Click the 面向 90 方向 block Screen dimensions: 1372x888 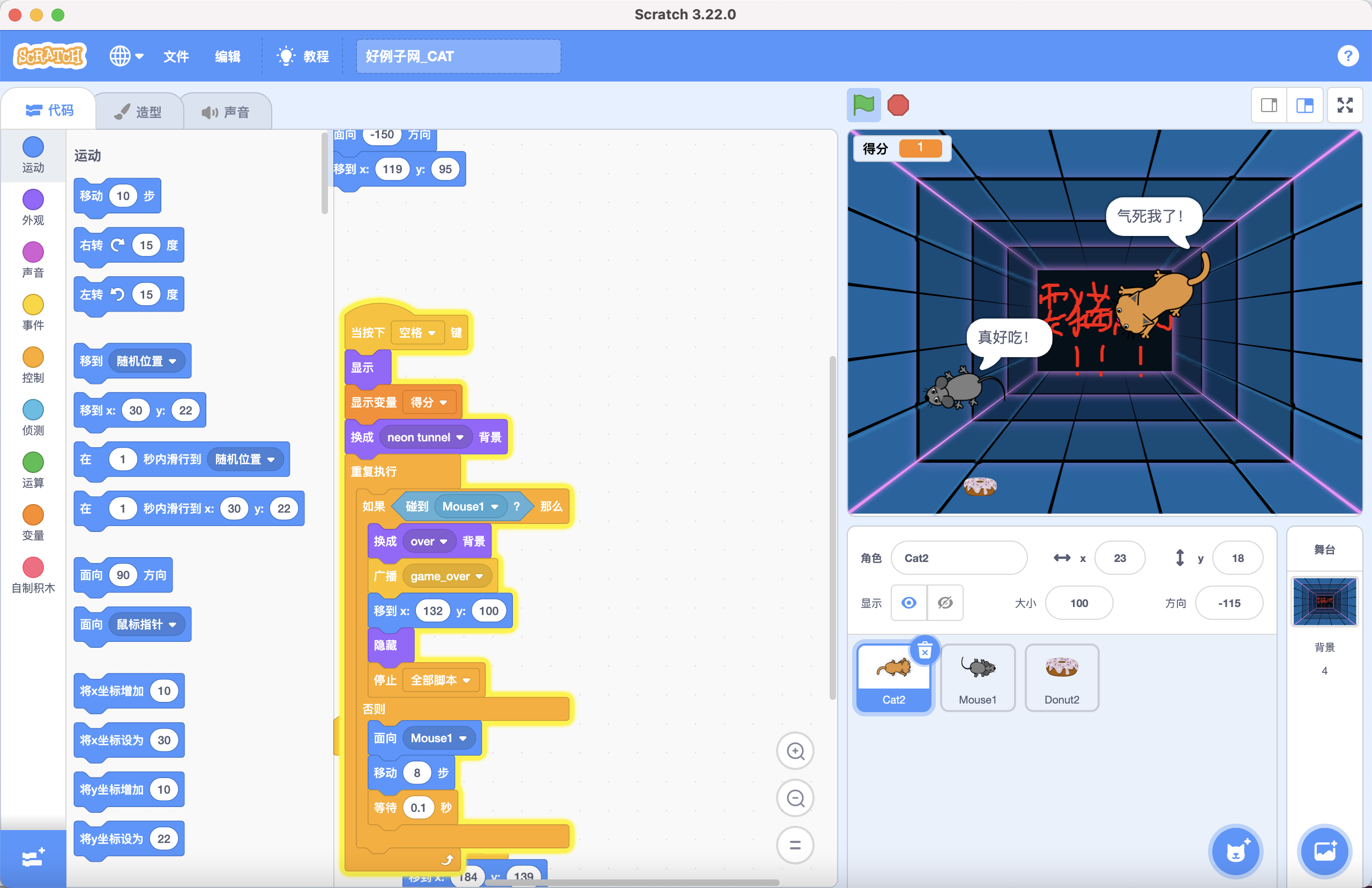tap(123, 575)
